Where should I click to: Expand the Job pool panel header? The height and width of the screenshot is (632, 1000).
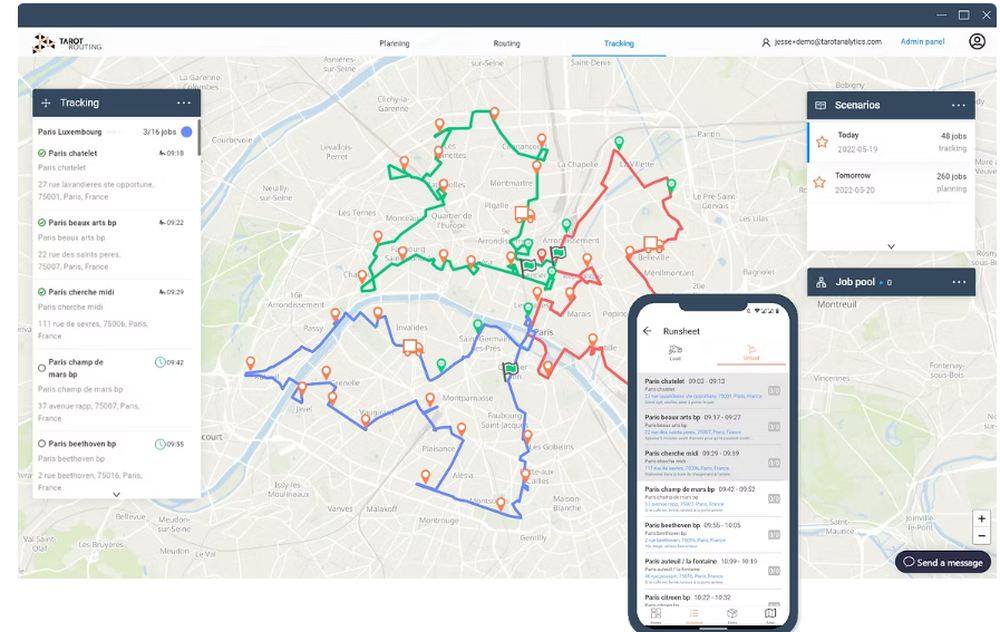tap(858, 283)
